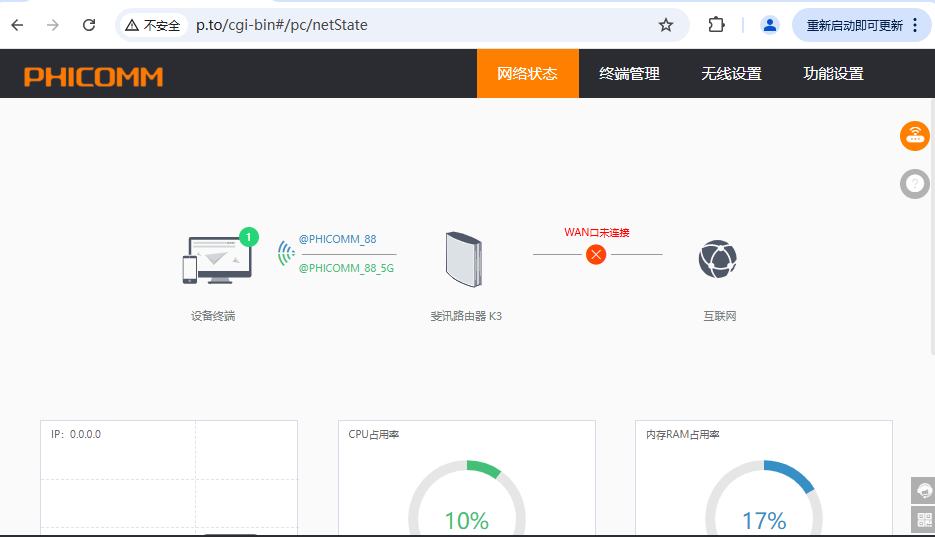Go back to the previous page
Image resolution: width=935 pixels, height=537 pixels.
point(17,25)
